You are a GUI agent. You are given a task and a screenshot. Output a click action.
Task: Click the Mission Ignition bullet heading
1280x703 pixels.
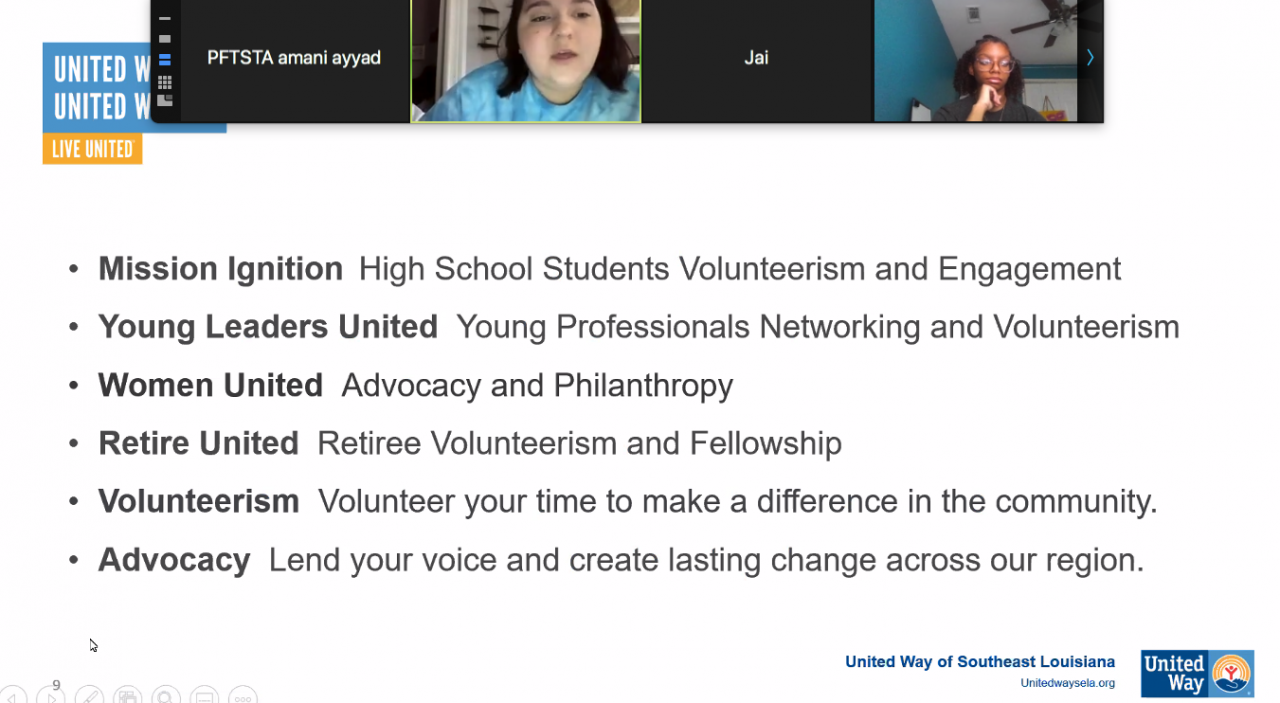[x=220, y=269]
